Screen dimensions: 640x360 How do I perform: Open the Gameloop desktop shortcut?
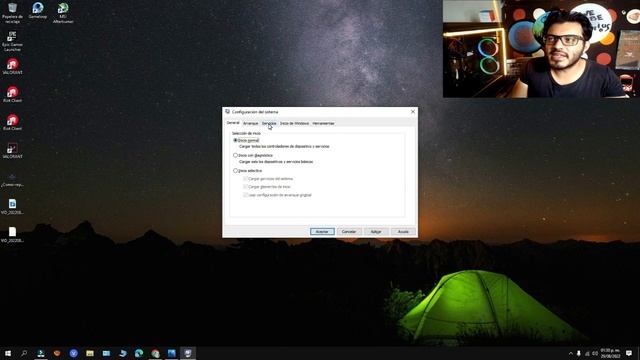tap(38, 11)
